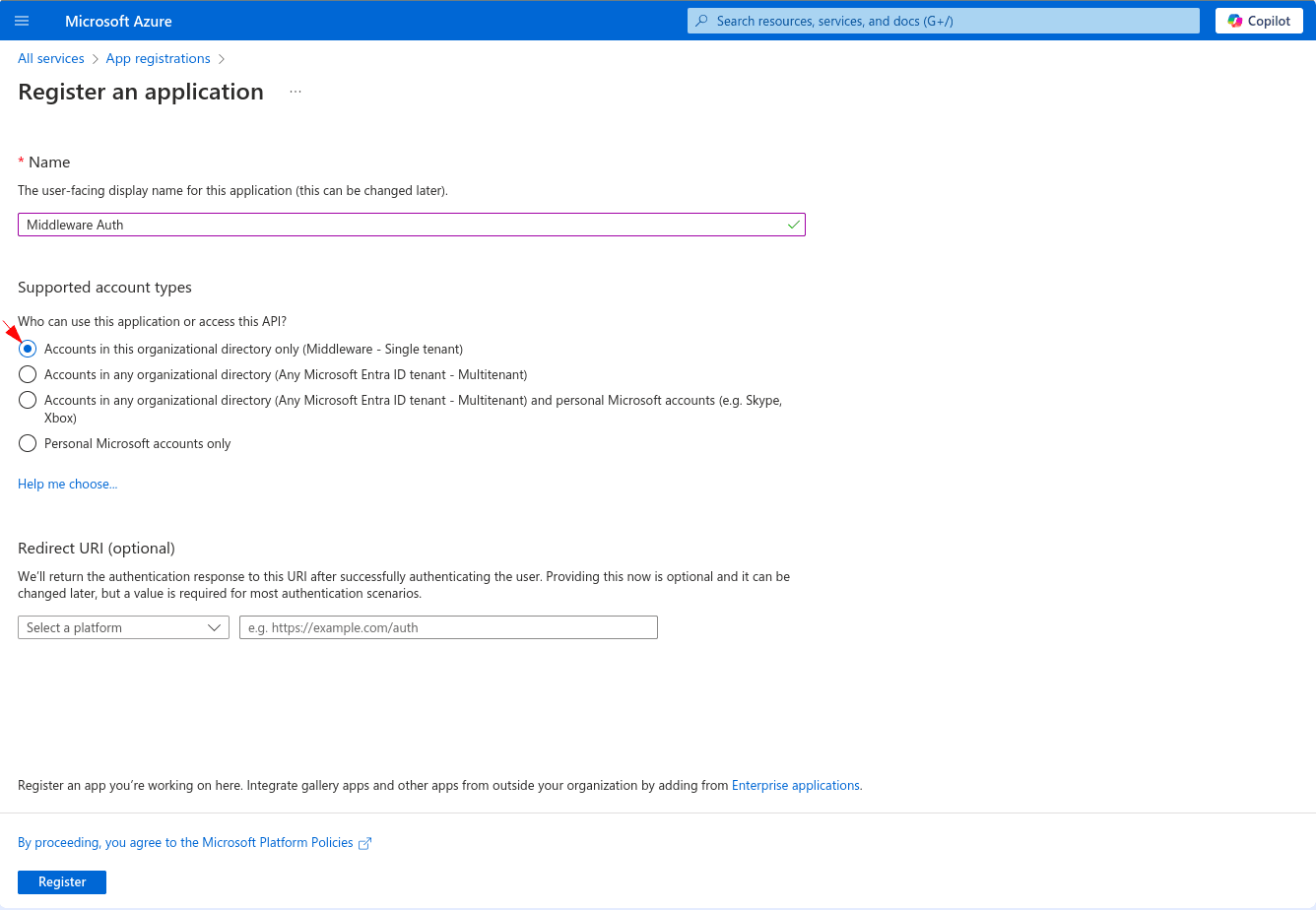Click the chevron after App registrations breadcrumb

222,59
